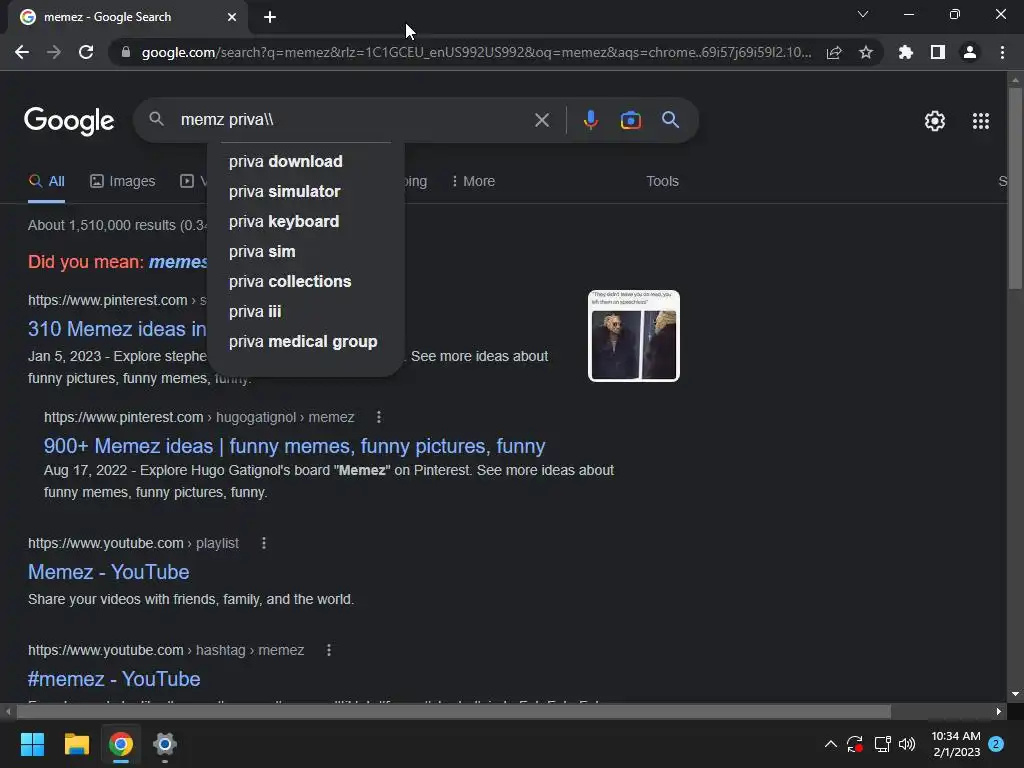Open Settings from the taskbar
This screenshot has width=1024, height=768.
click(165, 744)
